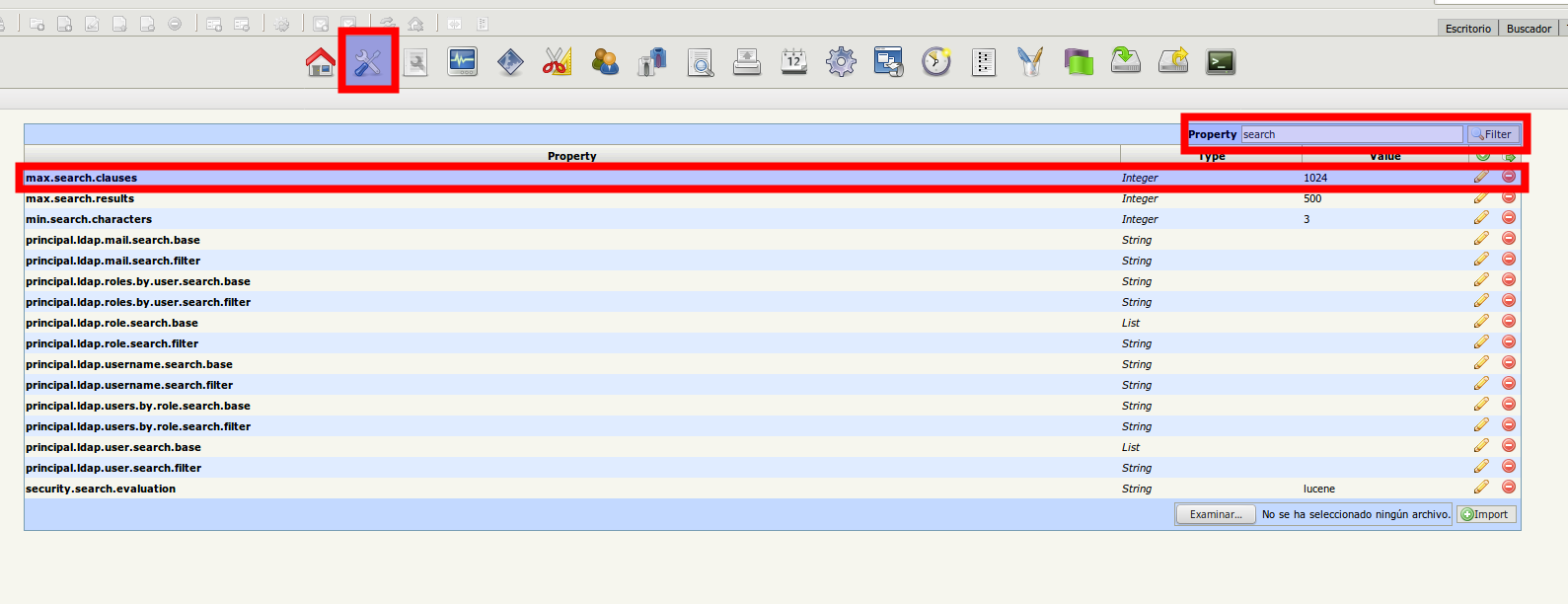The height and width of the screenshot is (604, 1568).
Task: Open the black terminal console icon
Action: click(x=1221, y=62)
